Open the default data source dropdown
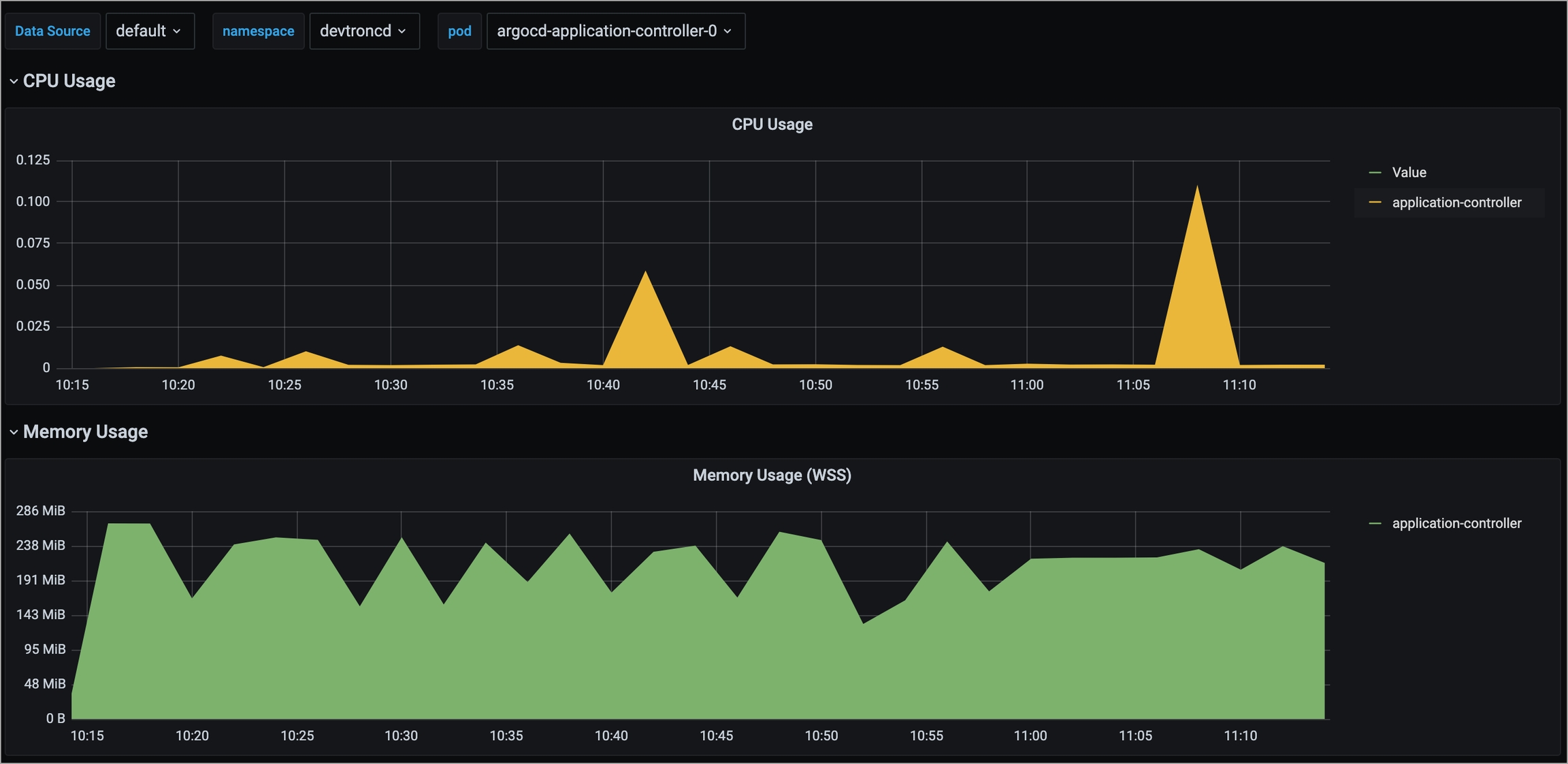The image size is (1568, 764). [149, 31]
